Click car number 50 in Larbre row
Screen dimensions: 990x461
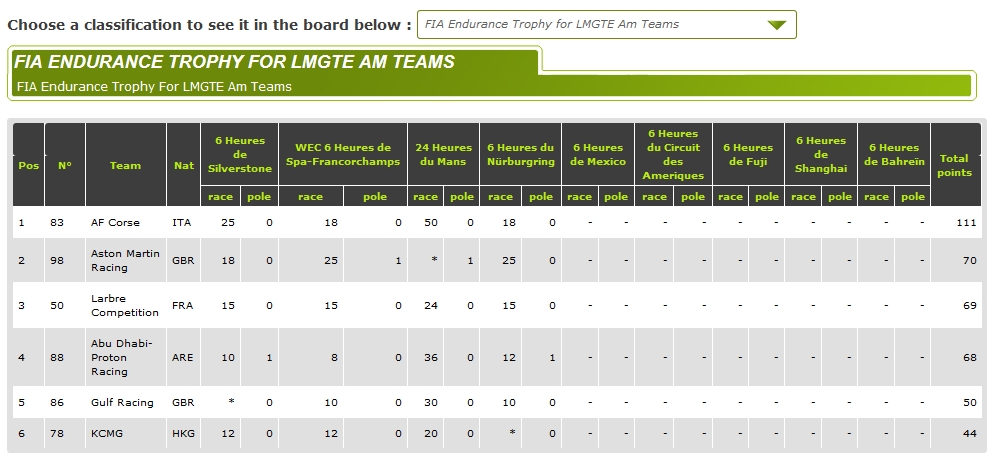click(x=57, y=306)
